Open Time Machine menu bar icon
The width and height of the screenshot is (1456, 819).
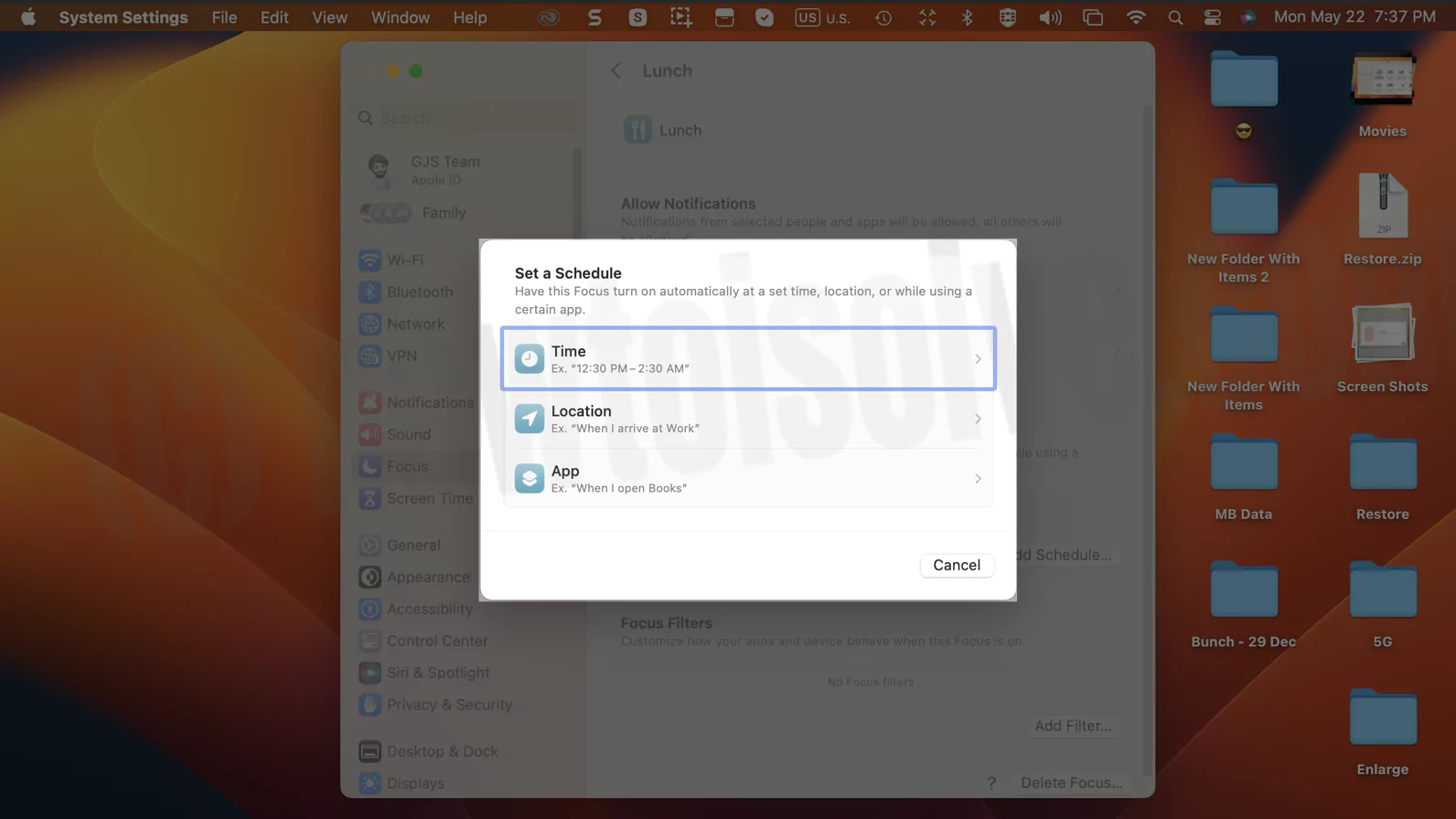click(x=883, y=17)
